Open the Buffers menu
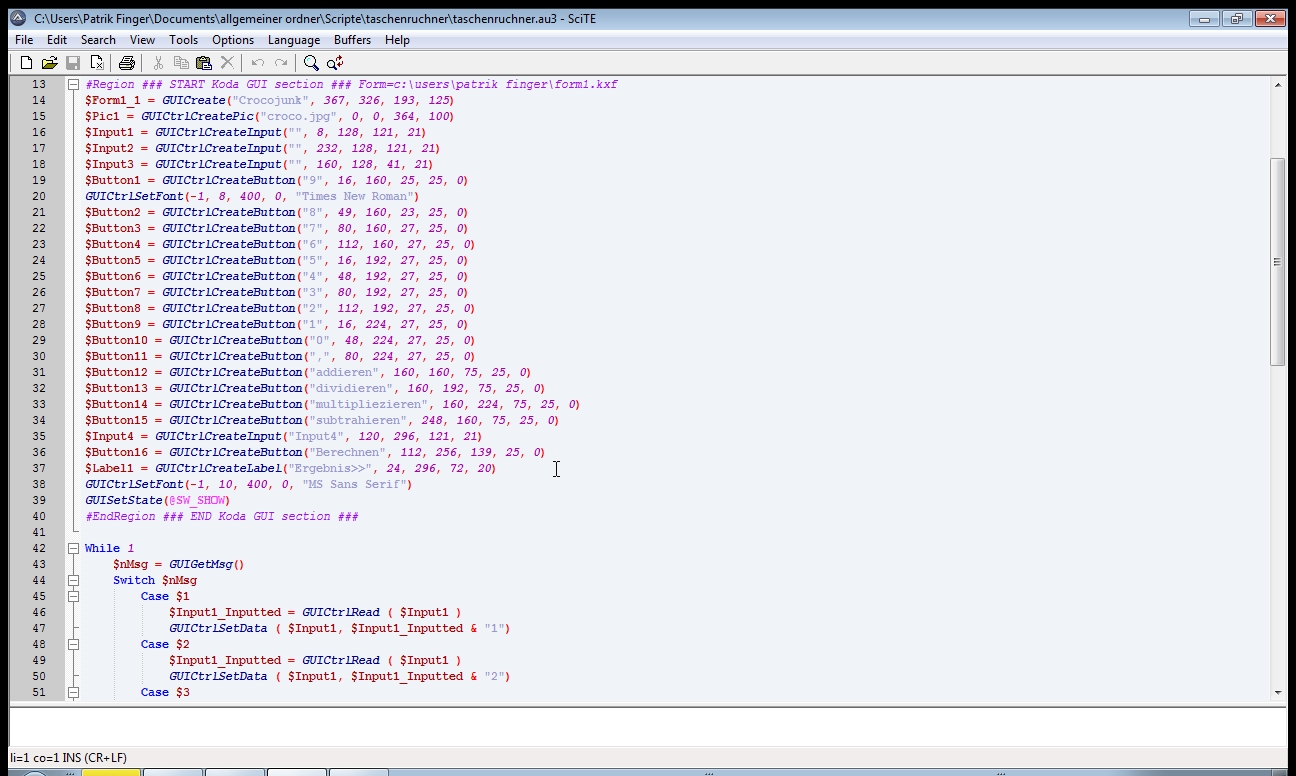Viewport: 1296px width, 776px height. click(x=352, y=40)
